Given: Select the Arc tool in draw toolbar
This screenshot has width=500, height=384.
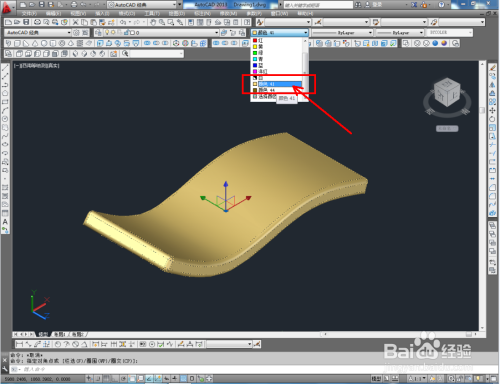Looking at the screenshot, I should [x=5, y=110].
